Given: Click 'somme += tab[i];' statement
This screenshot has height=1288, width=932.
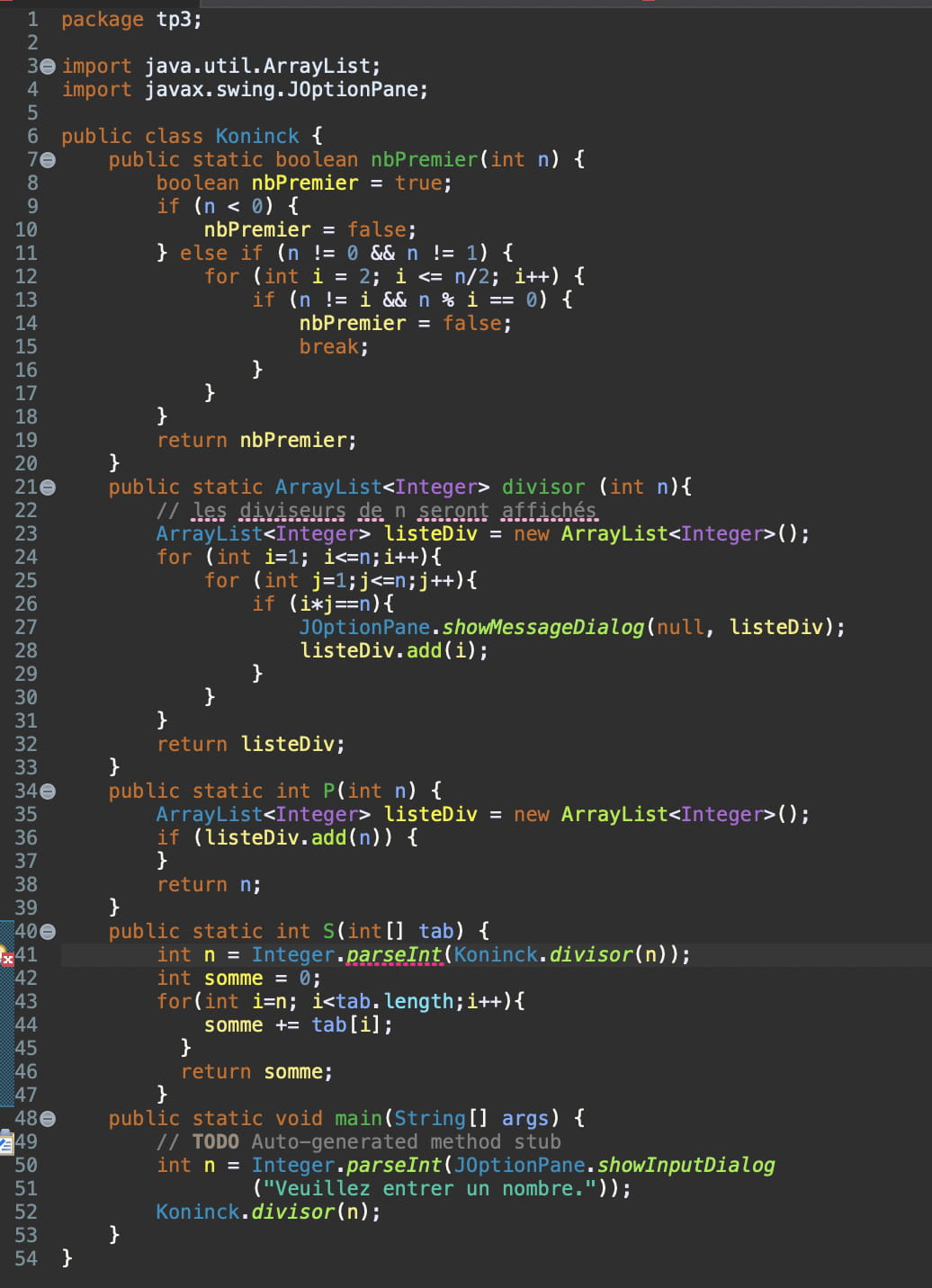Looking at the screenshot, I should point(299,1025).
